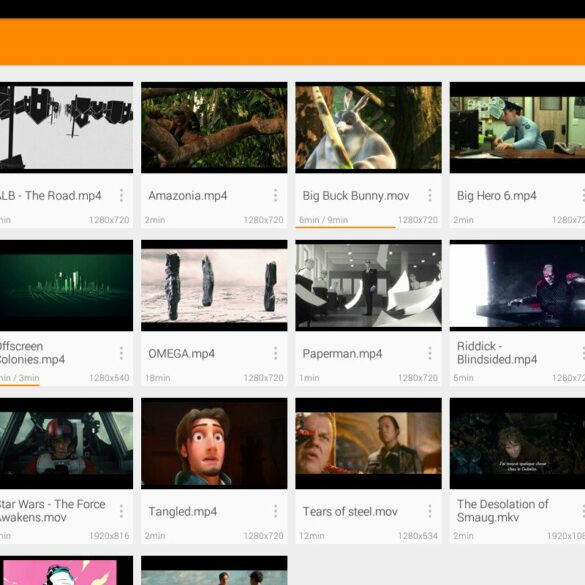Play the Offscreen Colonies thumbnail
This screenshot has width=585, height=585.
(66, 285)
